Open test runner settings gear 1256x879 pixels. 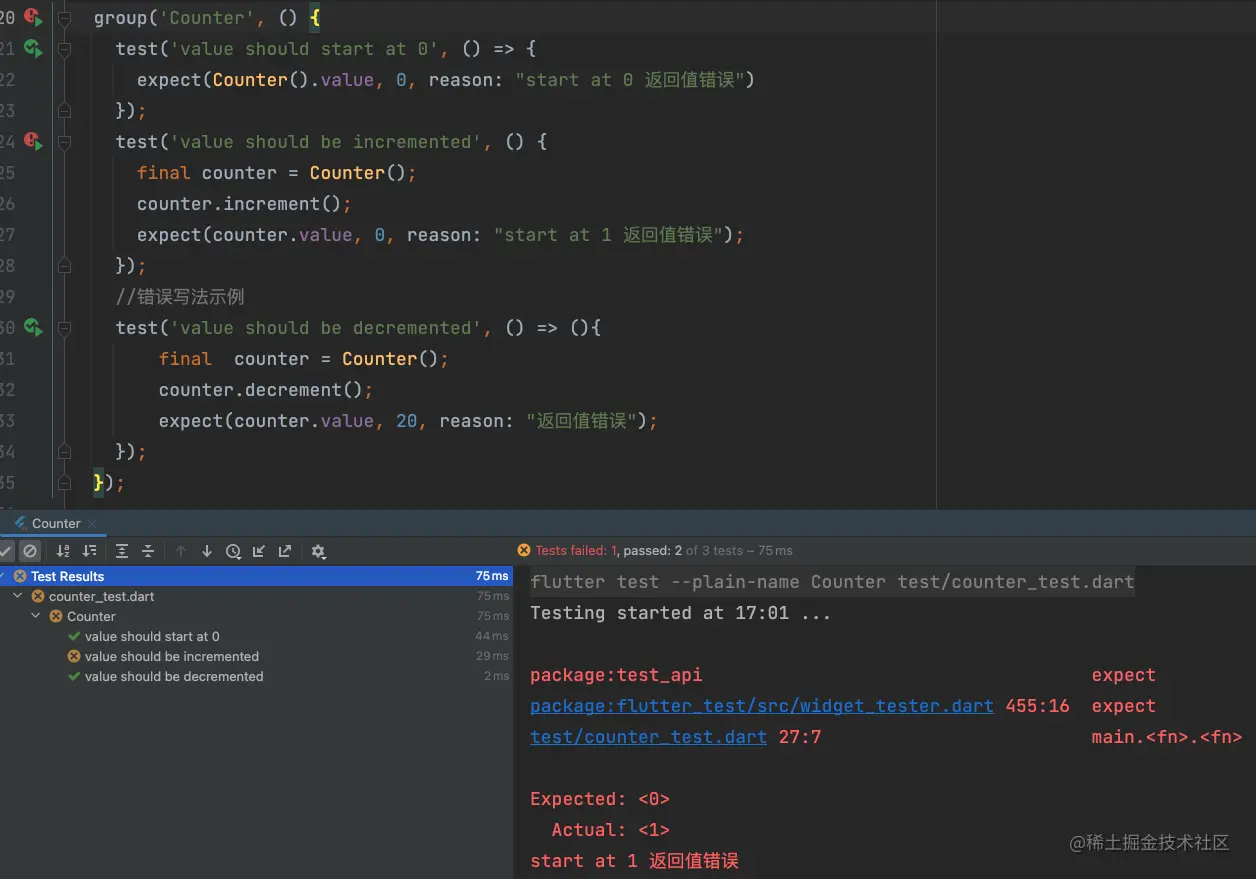pyautogui.click(x=319, y=551)
